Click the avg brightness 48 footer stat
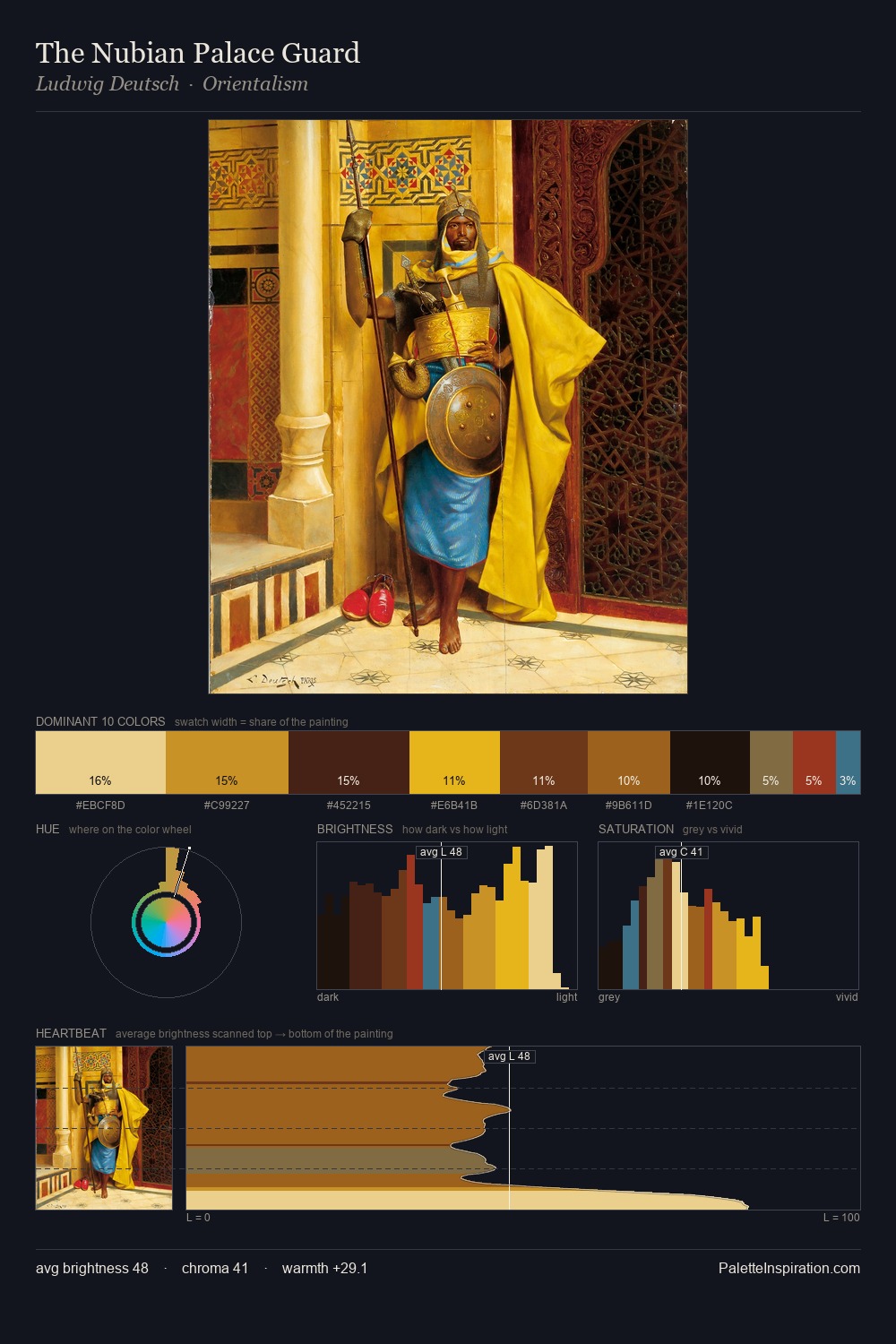This screenshot has width=896, height=1344. pos(92,1269)
